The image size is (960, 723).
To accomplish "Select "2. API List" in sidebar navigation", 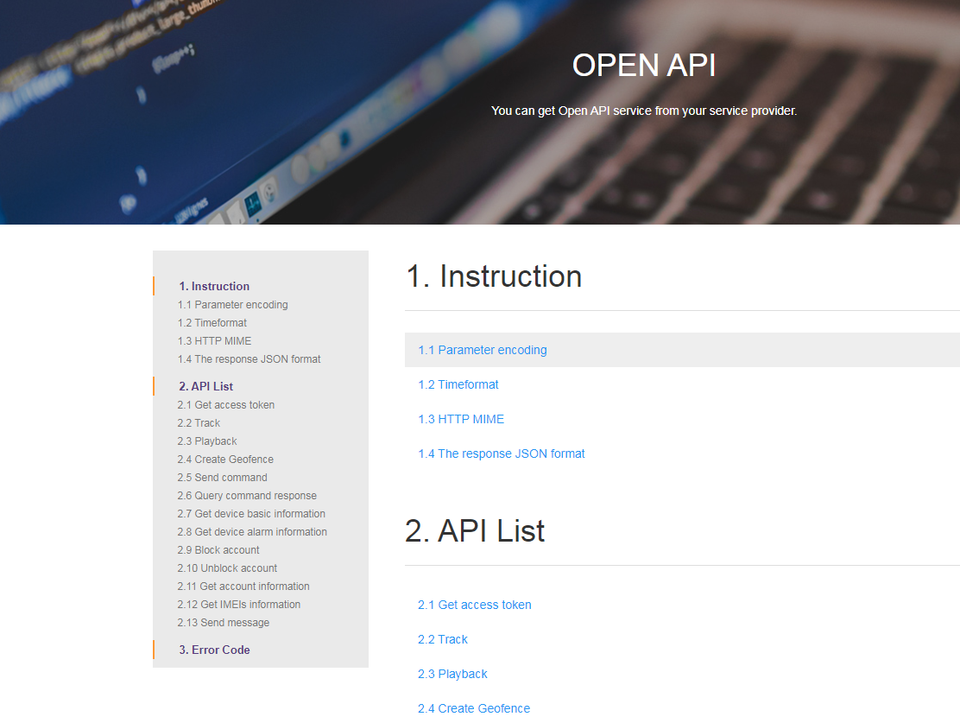I will (206, 386).
